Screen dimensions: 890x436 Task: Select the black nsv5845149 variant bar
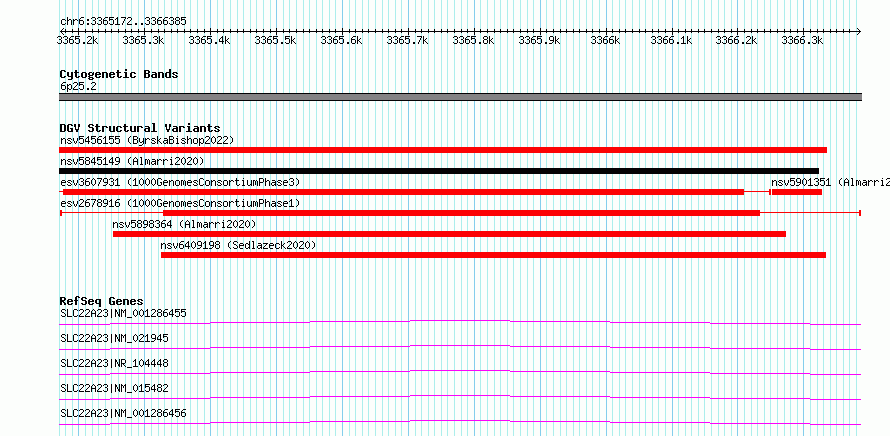[x=439, y=171]
